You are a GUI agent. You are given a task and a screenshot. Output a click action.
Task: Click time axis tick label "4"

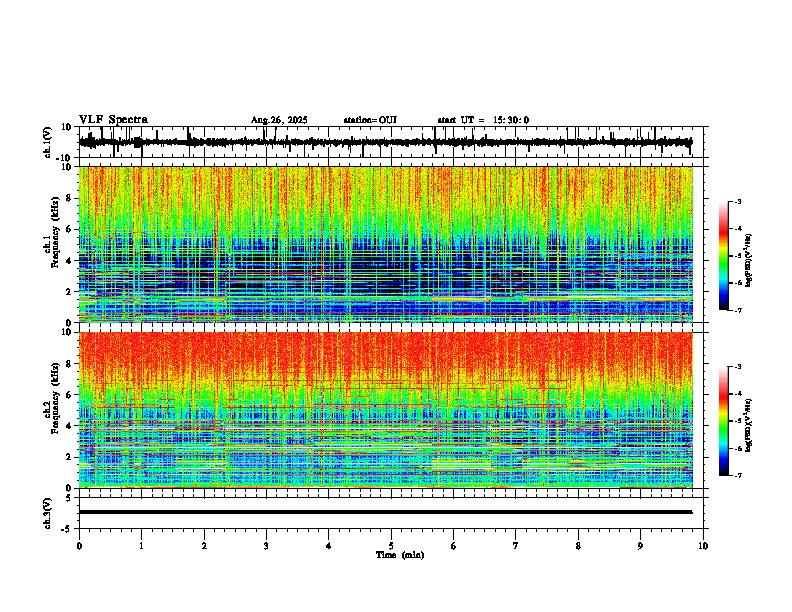tap(329, 546)
